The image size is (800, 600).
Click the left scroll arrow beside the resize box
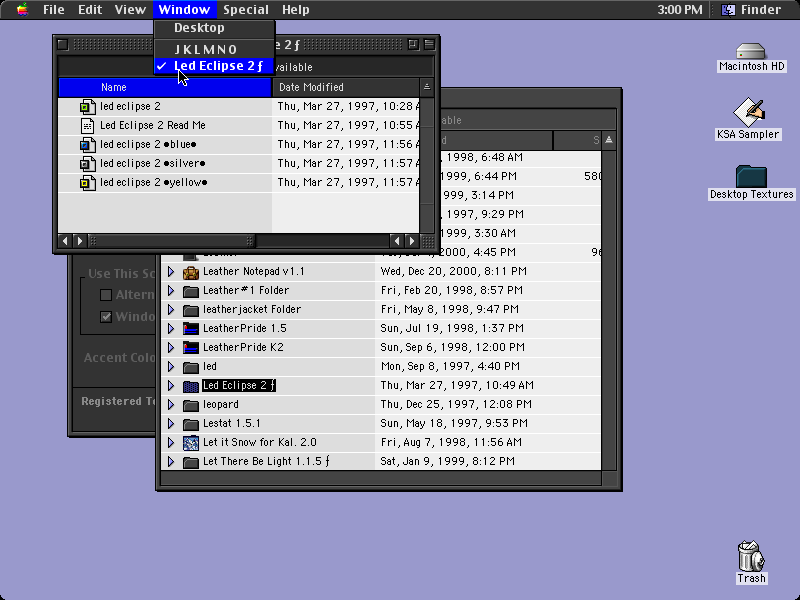(397, 241)
